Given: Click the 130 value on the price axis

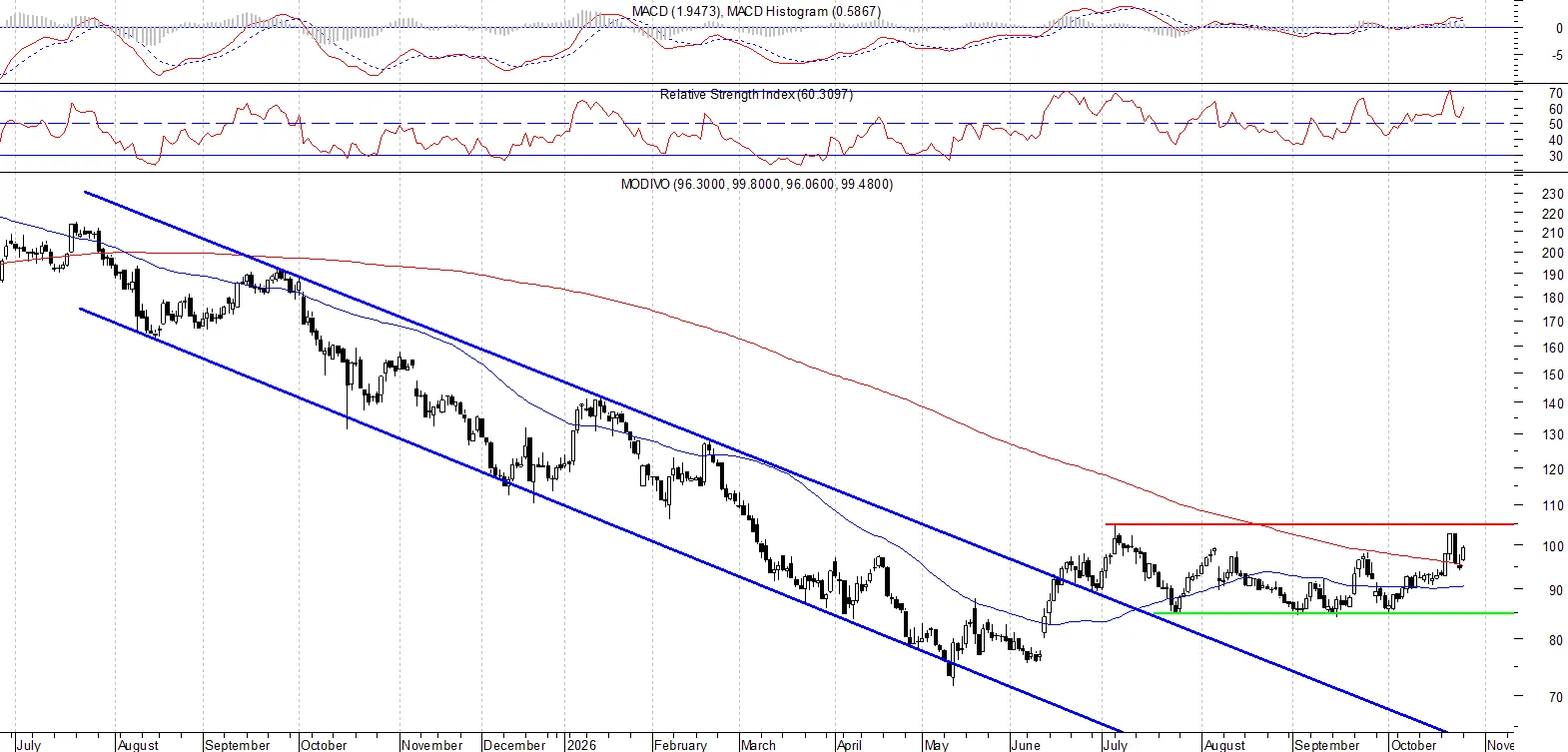Looking at the screenshot, I should [1553, 434].
